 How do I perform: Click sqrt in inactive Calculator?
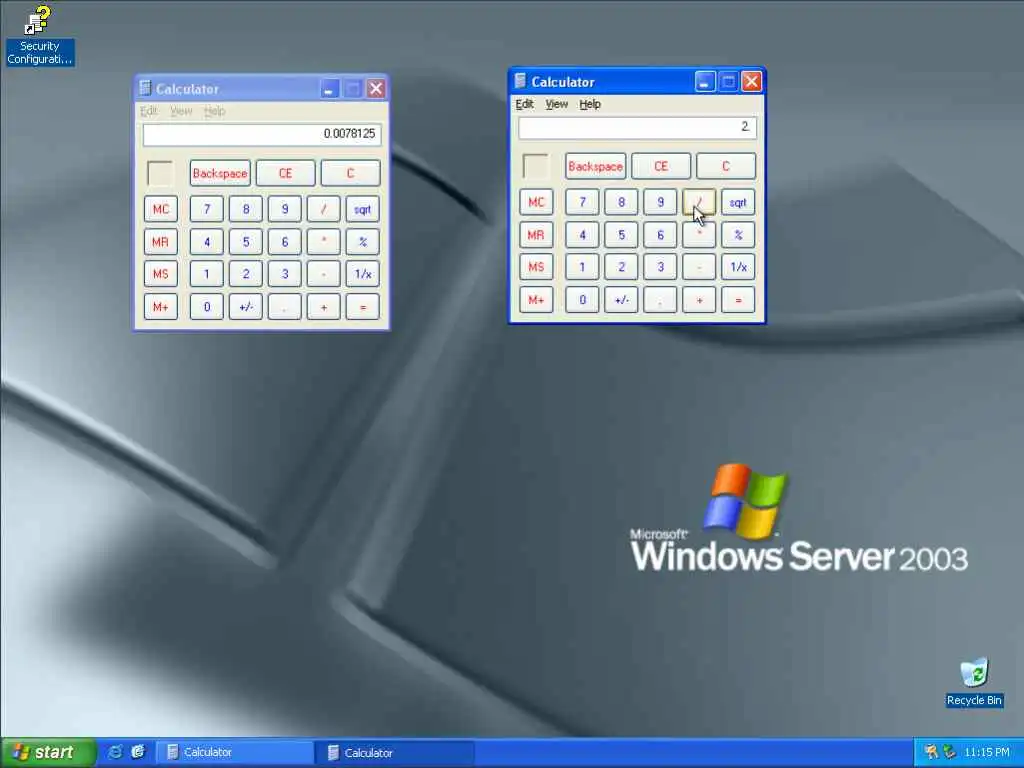362,209
